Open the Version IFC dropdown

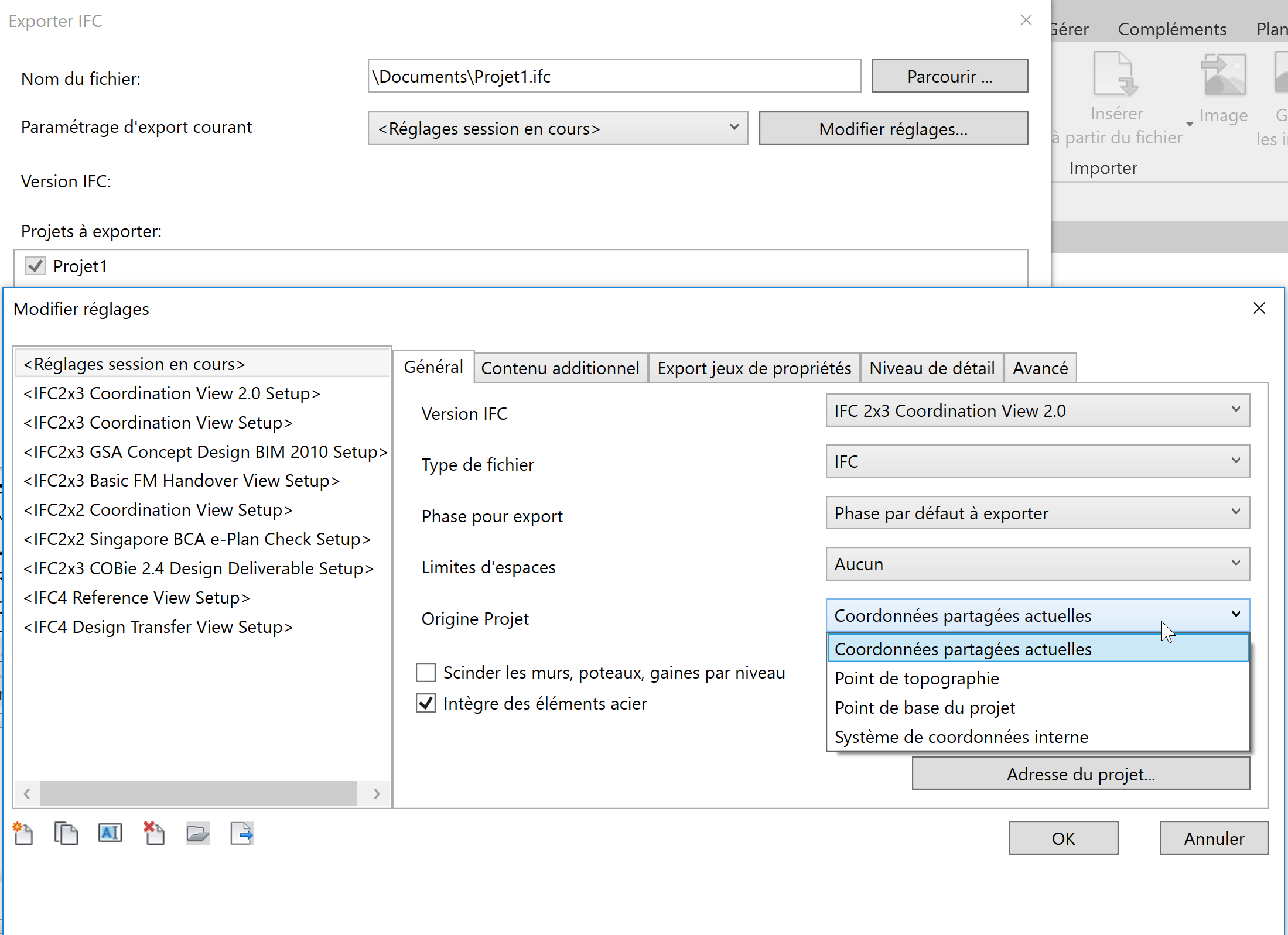(1037, 410)
